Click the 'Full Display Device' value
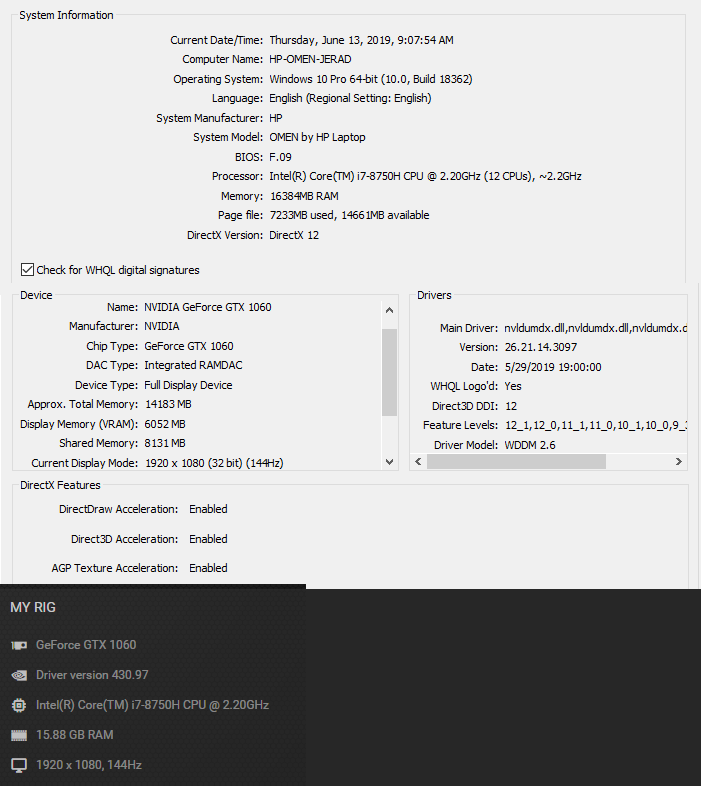The width and height of the screenshot is (701, 786). pyautogui.click(x=188, y=385)
